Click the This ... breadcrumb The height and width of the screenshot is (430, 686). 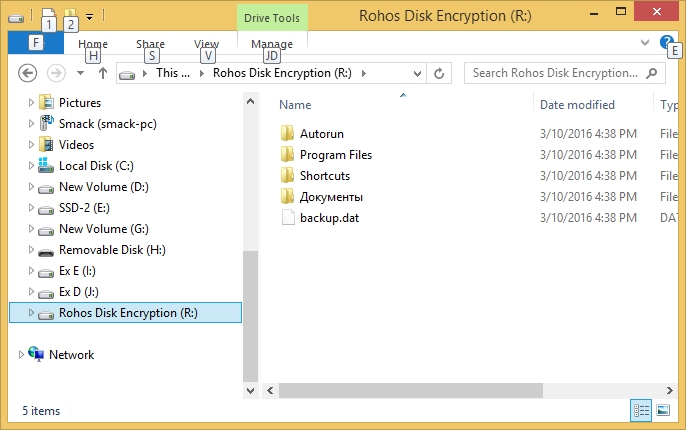pyautogui.click(x=173, y=73)
